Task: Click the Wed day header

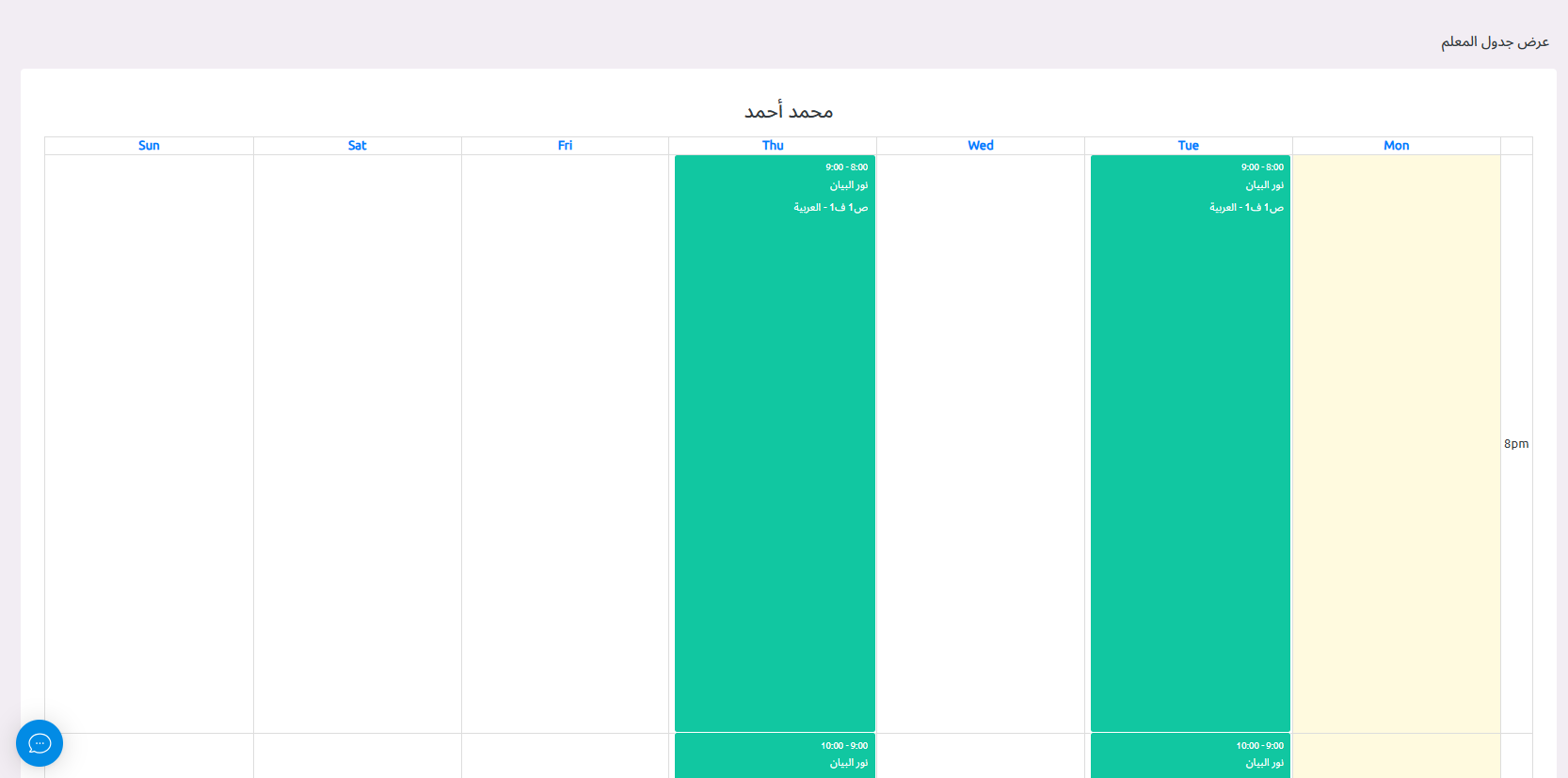Action: (981, 146)
